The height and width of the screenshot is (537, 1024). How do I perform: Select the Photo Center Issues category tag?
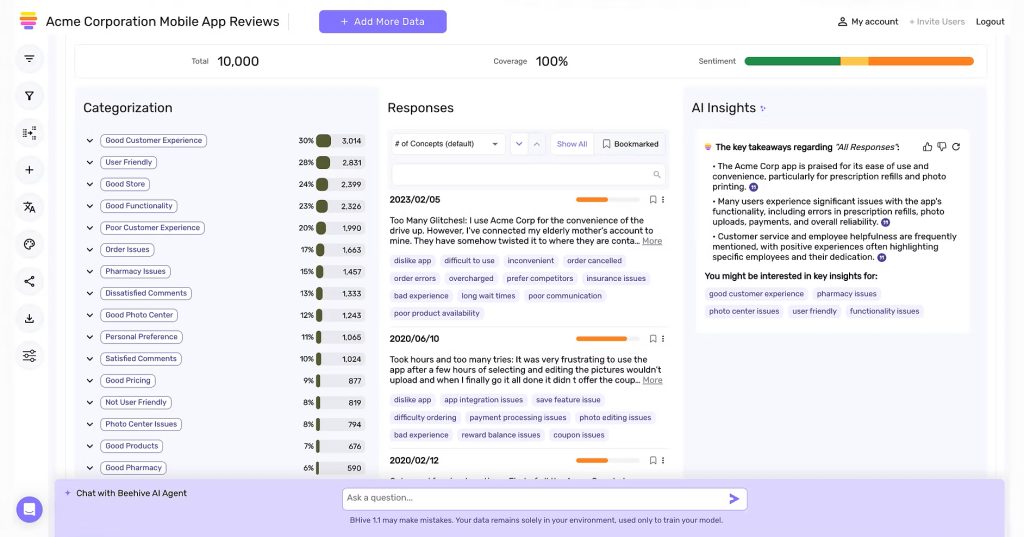(x=141, y=425)
